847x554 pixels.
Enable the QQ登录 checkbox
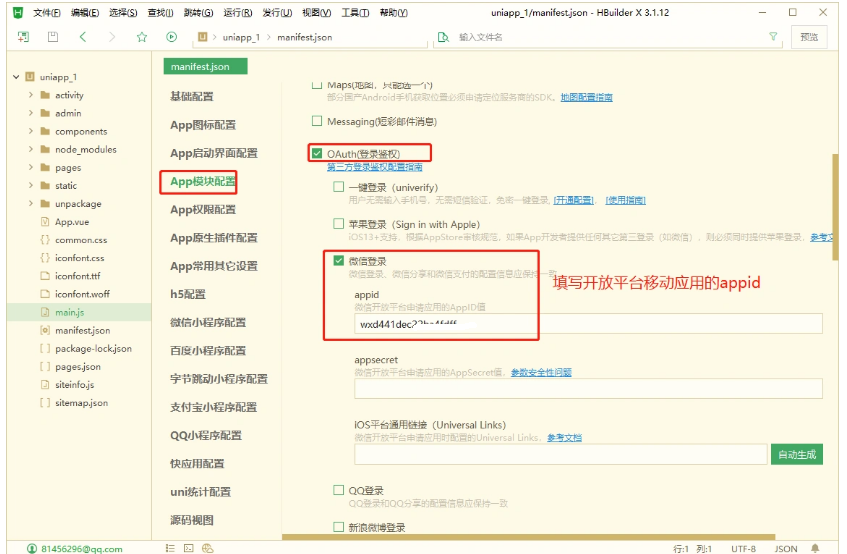click(x=339, y=490)
